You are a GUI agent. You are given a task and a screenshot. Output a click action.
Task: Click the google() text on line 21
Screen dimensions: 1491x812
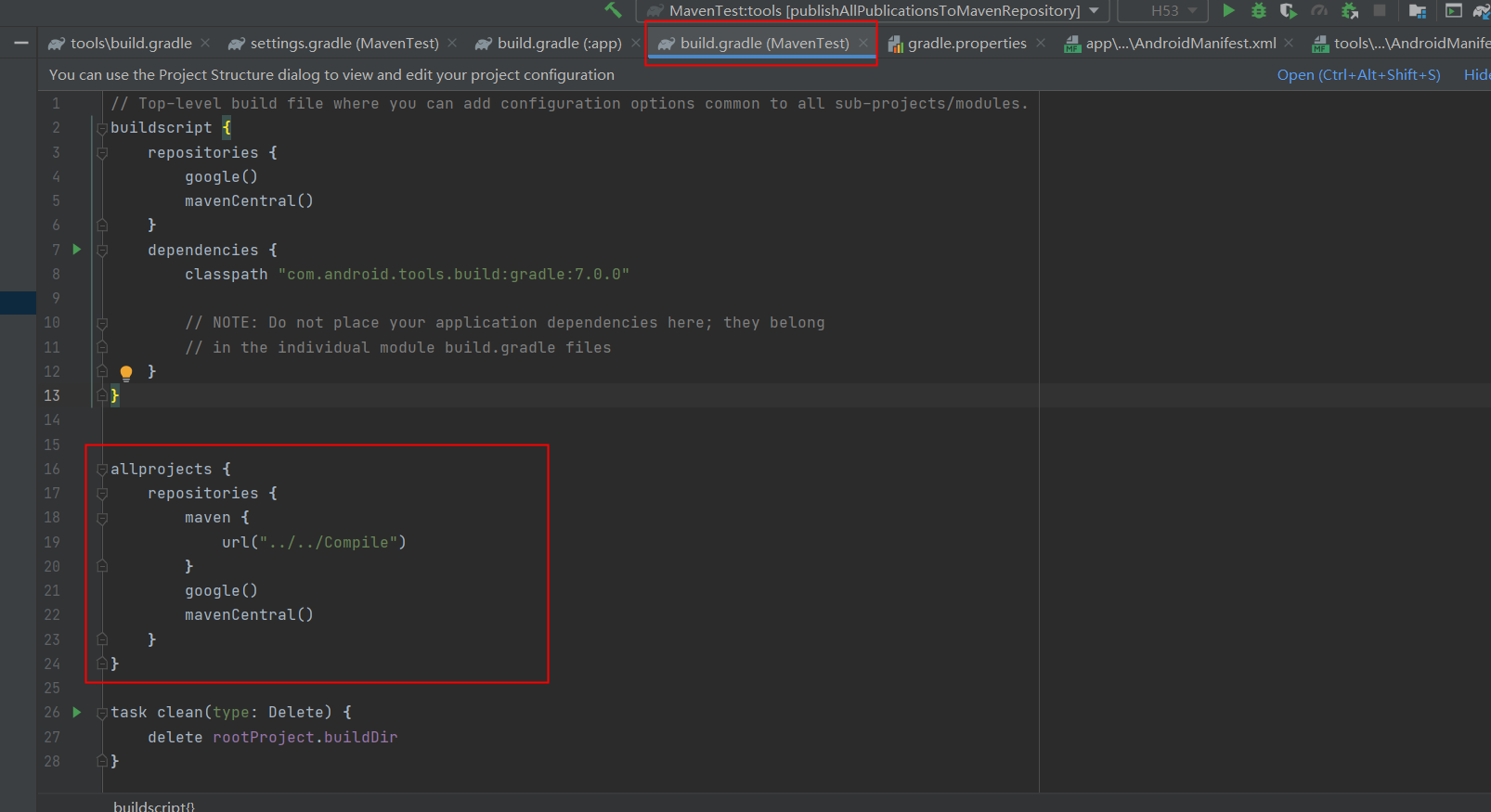pos(221,590)
